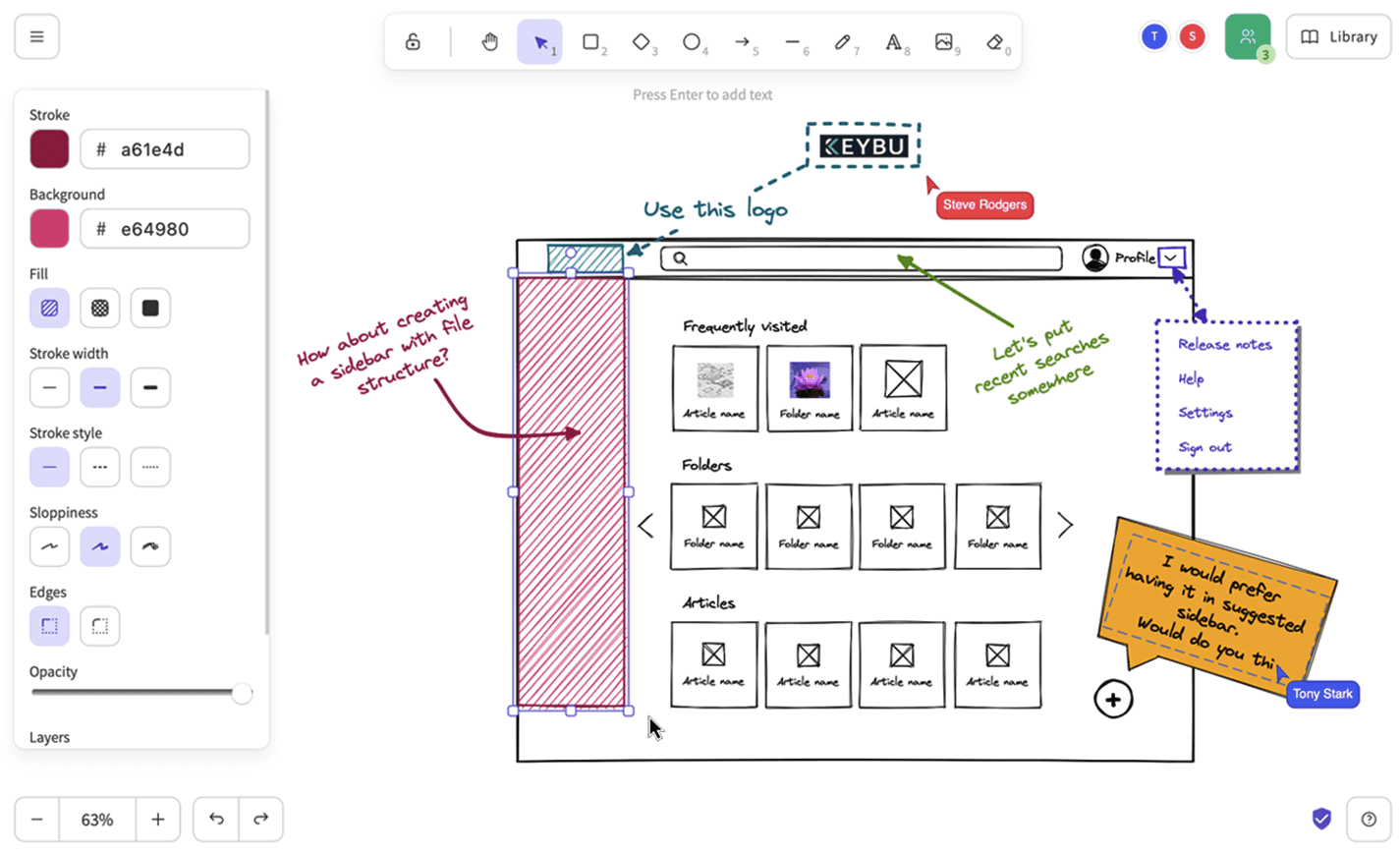The width and height of the screenshot is (1400, 855).
Task: Open the live collaboration panel
Action: (x=1249, y=36)
